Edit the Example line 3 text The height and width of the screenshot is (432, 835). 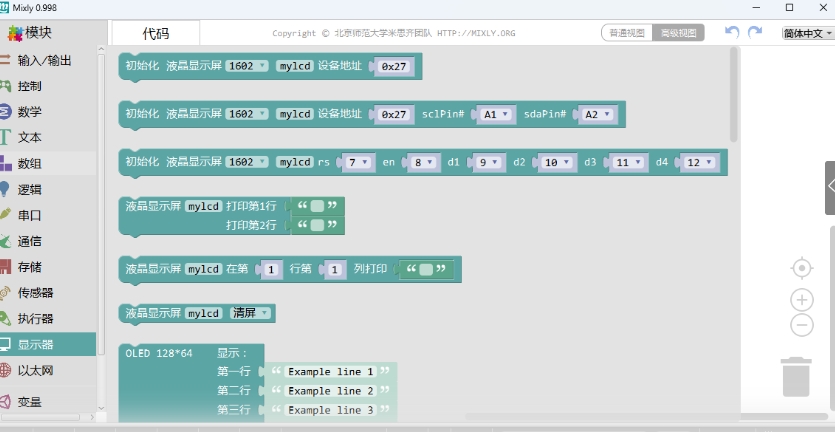click(x=330, y=410)
